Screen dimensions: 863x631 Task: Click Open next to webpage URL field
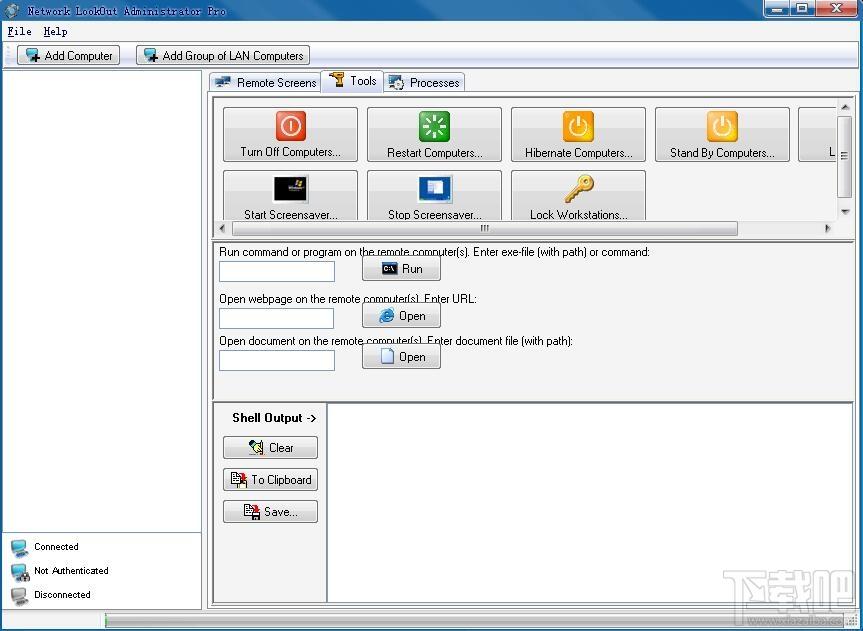point(401,316)
